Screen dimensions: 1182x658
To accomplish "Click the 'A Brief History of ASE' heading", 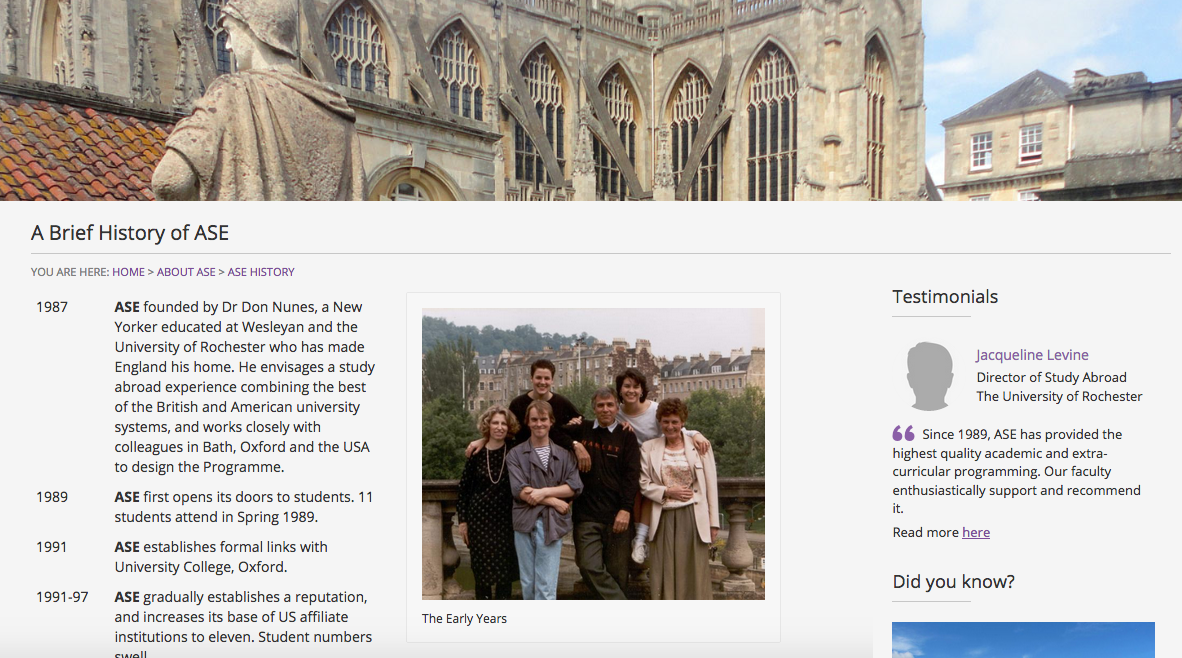I will pos(130,233).
